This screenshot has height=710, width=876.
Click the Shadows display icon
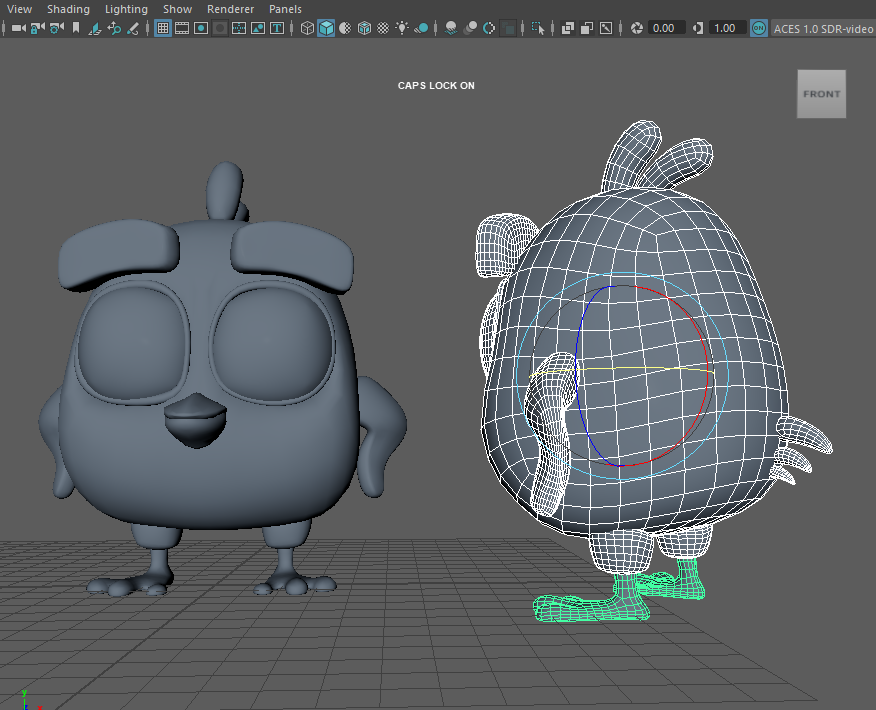pos(421,28)
